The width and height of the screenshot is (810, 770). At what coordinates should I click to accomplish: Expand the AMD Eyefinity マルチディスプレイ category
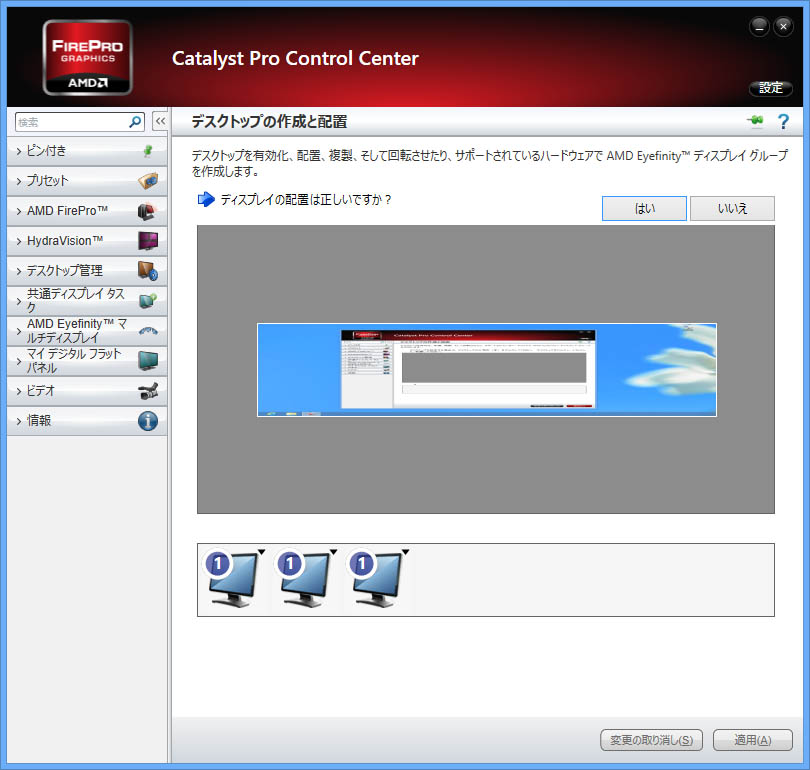pyautogui.click(x=19, y=331)
